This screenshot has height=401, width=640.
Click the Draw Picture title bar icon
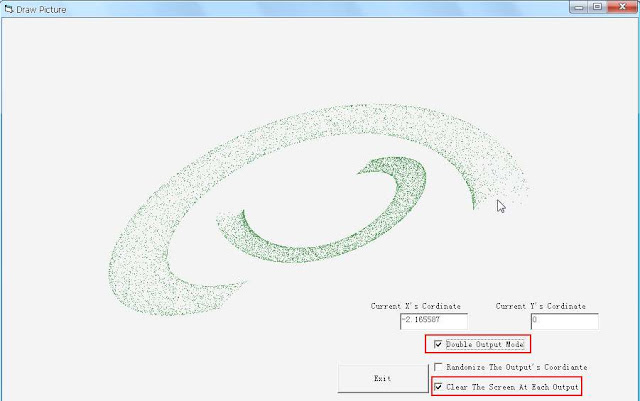click(x=9, y=9)
